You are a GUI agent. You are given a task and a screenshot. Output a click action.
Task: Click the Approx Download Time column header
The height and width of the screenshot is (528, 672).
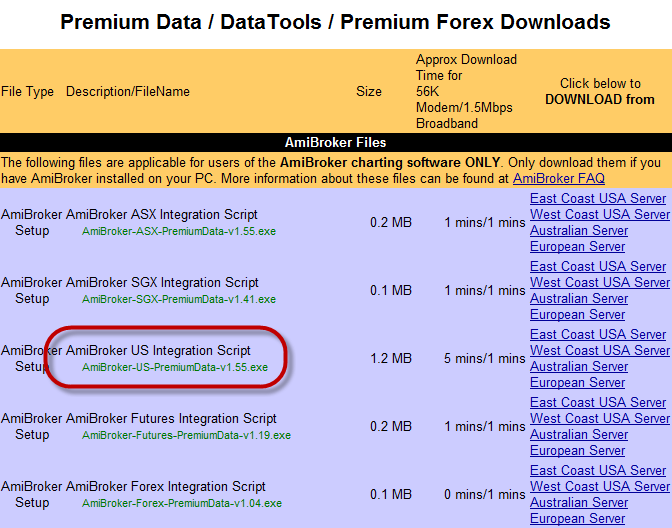pos(466,91)
